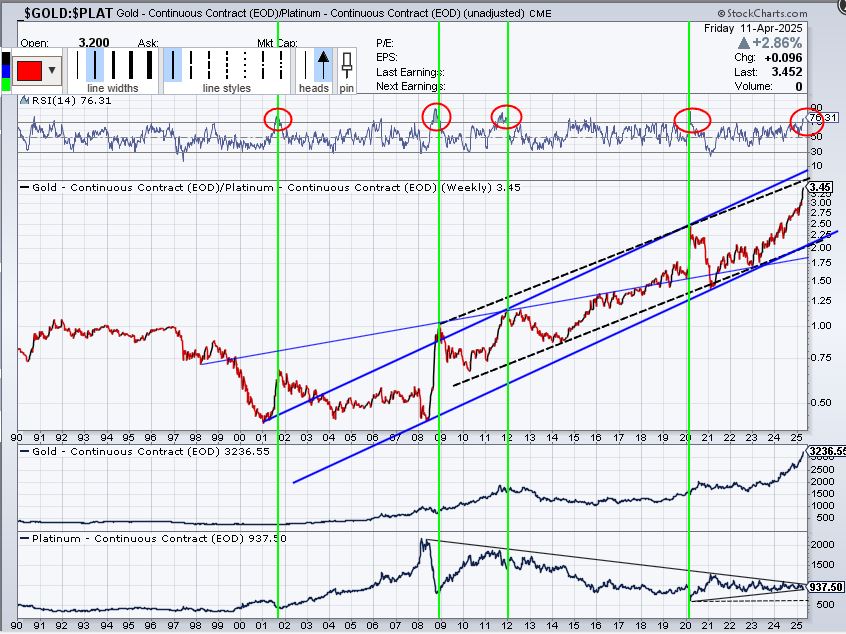Select the thinnest line width option

[77, 65]
